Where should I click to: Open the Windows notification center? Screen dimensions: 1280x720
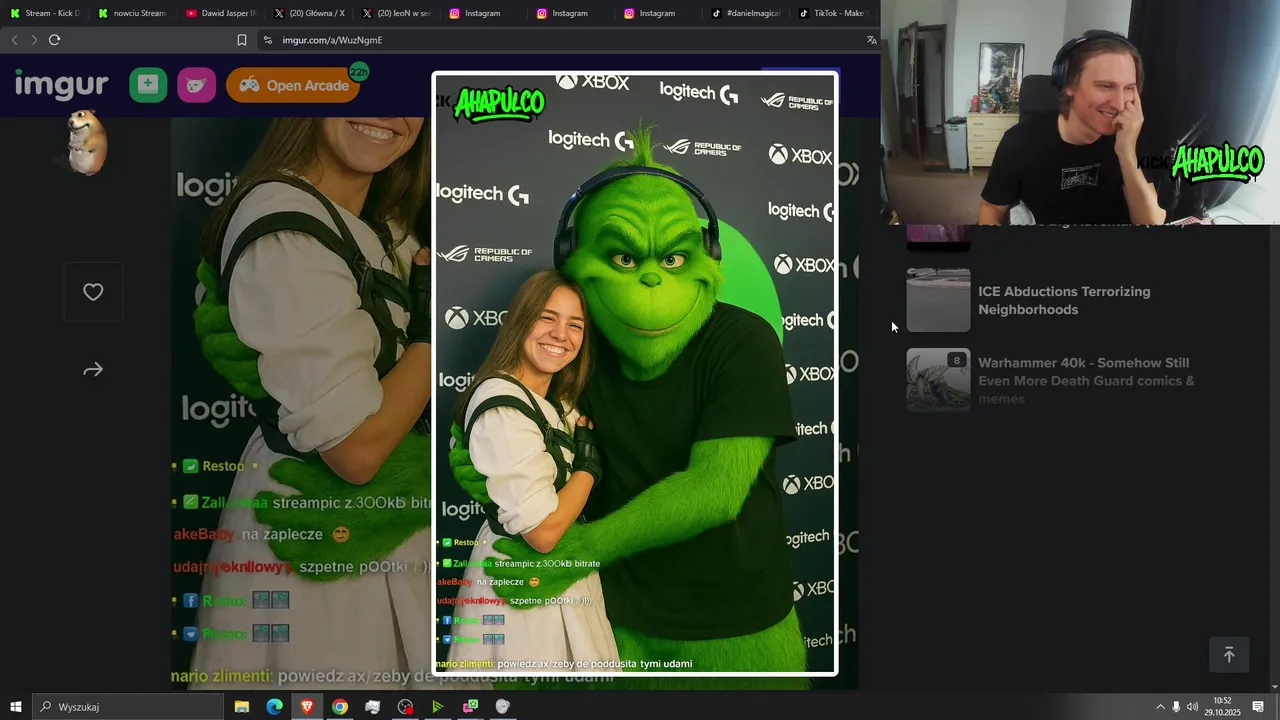1258,707
